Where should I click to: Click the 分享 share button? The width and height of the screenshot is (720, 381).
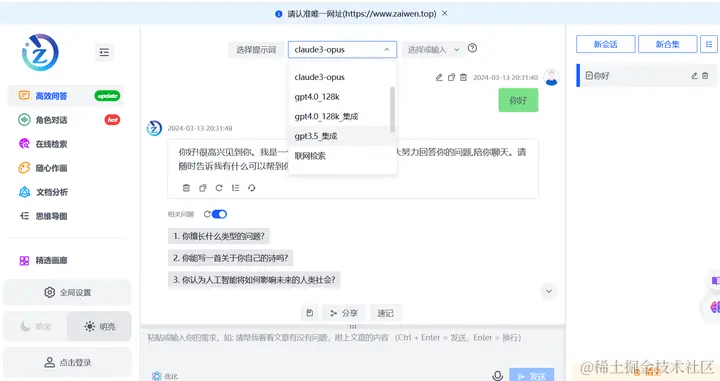(344, 313)
